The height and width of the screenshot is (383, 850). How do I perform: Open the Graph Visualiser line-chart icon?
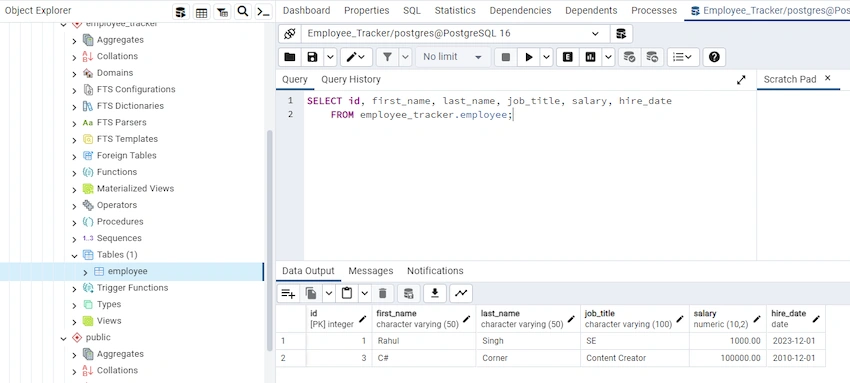(x=461, y=294)
